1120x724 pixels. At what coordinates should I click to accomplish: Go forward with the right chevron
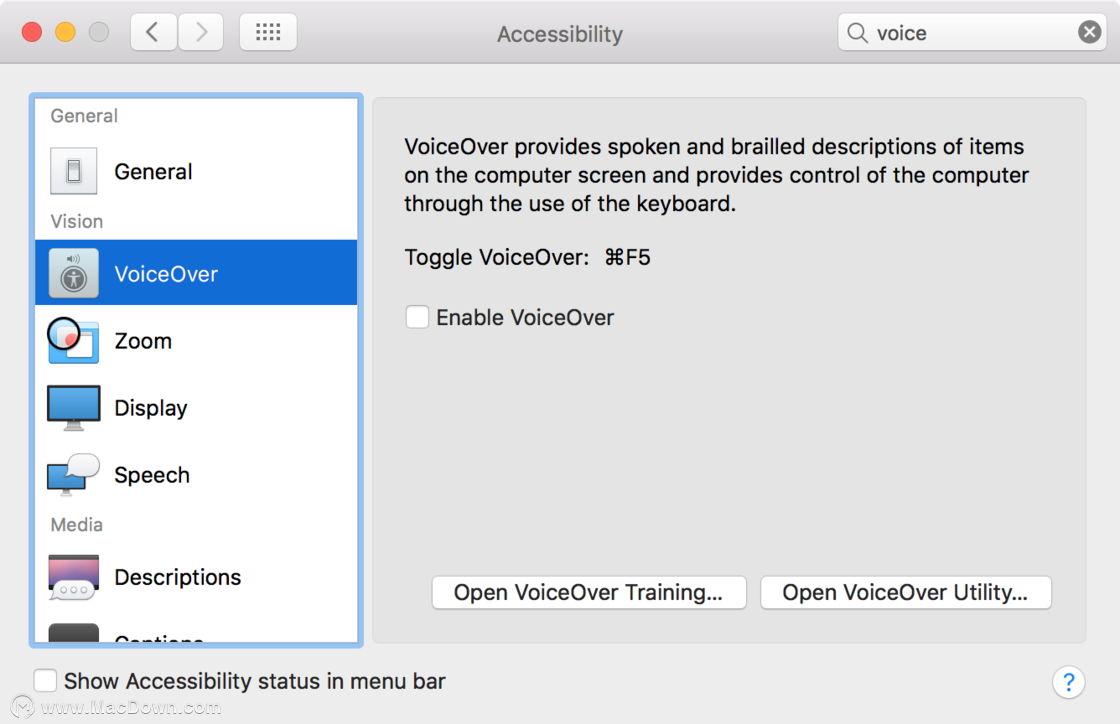pyautogui.click(x=201, y=32)
